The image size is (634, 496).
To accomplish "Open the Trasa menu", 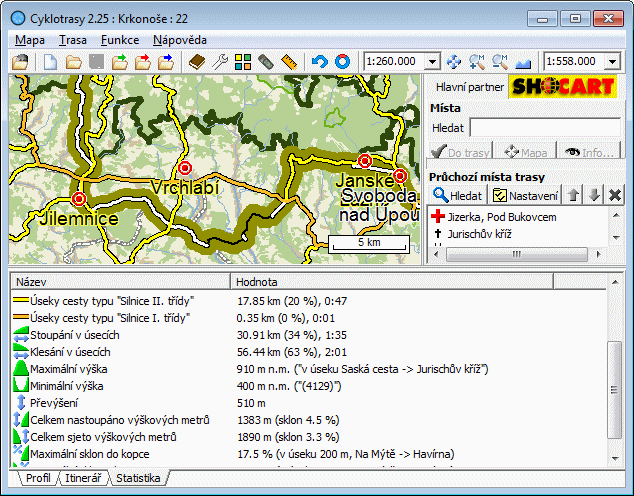I will (72, 40).
